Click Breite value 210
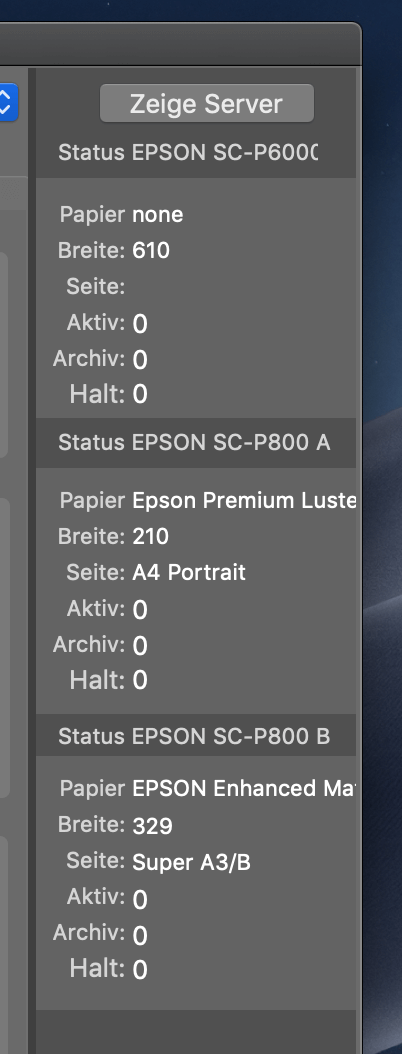The image size is (402, 1054). coord(151,536)
